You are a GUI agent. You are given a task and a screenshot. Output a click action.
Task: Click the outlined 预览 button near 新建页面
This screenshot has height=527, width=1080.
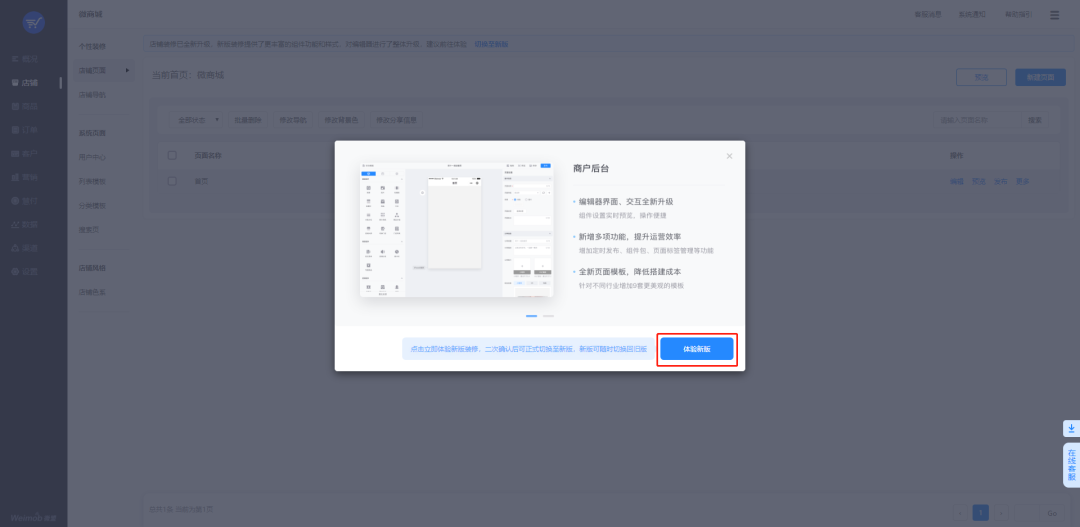pyautogui.click(x=981, y=77)
